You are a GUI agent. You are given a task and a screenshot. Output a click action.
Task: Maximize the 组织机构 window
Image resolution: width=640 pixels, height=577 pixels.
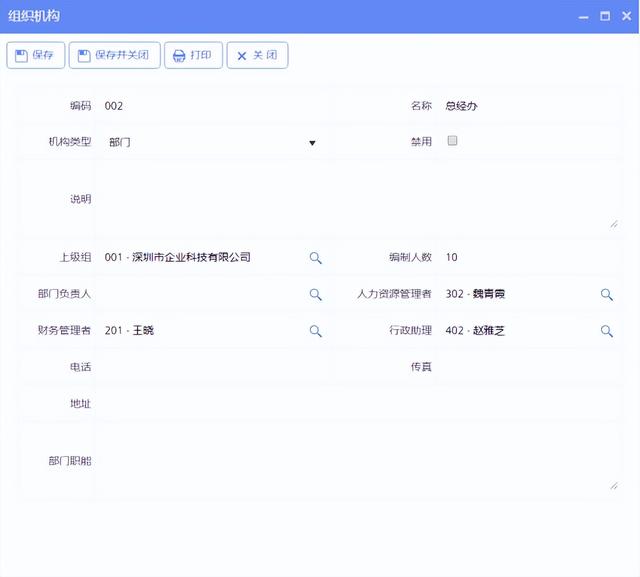(605, 16)
